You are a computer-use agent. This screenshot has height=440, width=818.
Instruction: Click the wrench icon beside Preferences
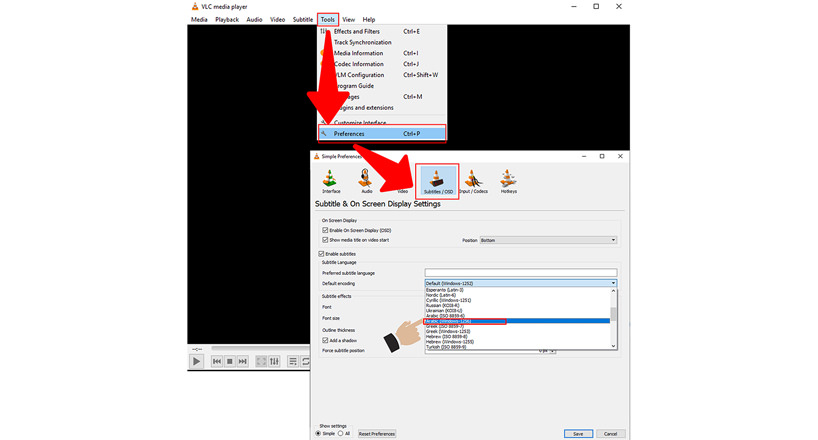324,134
